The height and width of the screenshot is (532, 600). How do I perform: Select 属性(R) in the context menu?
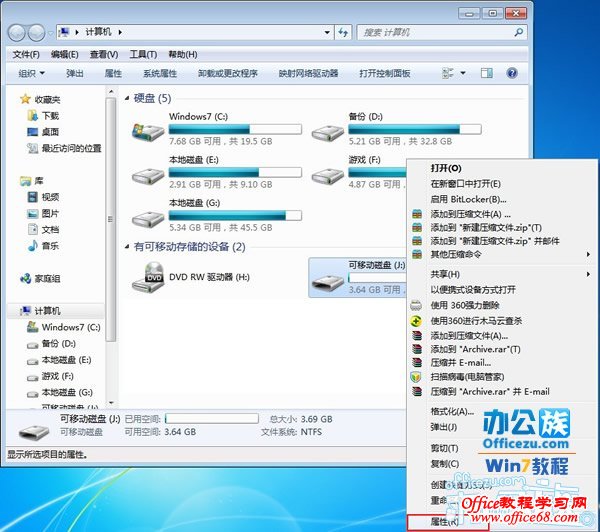pos(445,521)
